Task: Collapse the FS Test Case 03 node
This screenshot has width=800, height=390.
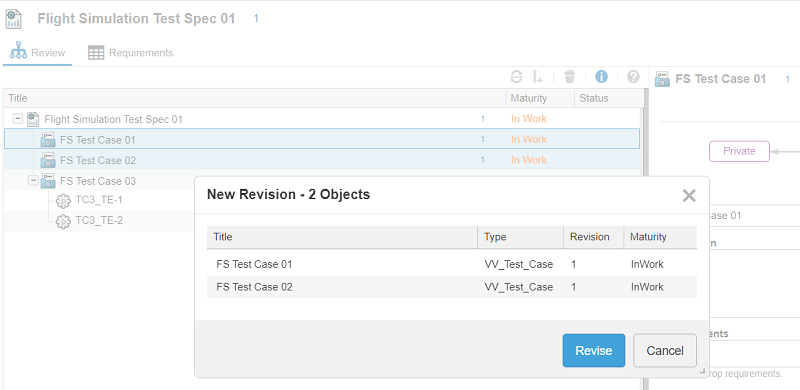Action: point(33,181)
